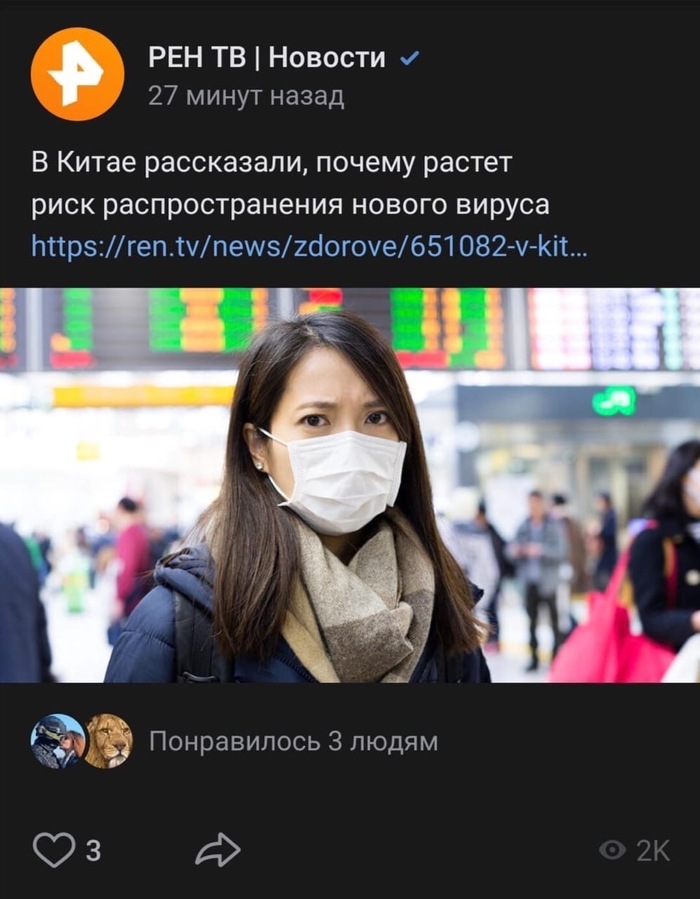Viewport: 700px width, 899px height.
Task: Click the '27 минут назад' timestamp
Action: [247, 96]
